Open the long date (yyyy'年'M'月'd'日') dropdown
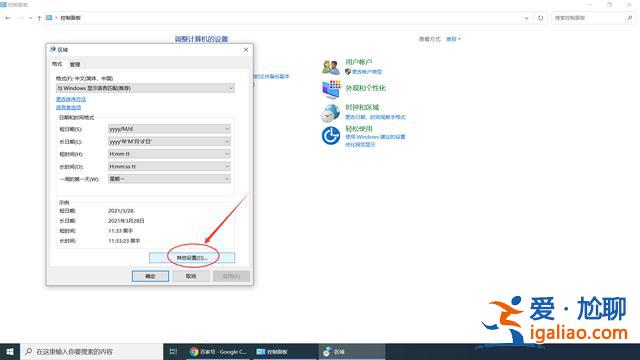This screenshot has height=360, width=640. 169,141
